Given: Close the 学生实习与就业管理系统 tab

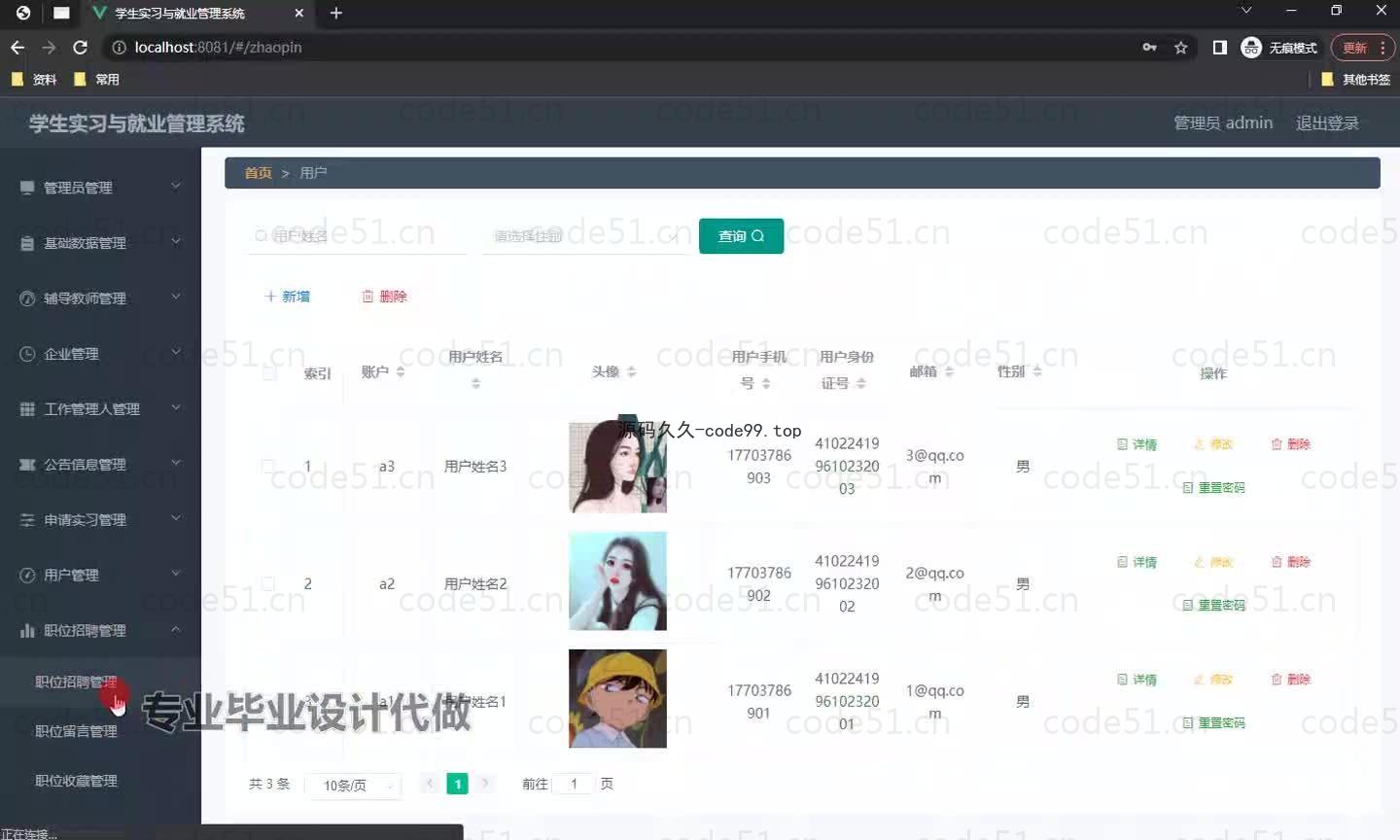Looking at the screenshot, I should (298, 13).
